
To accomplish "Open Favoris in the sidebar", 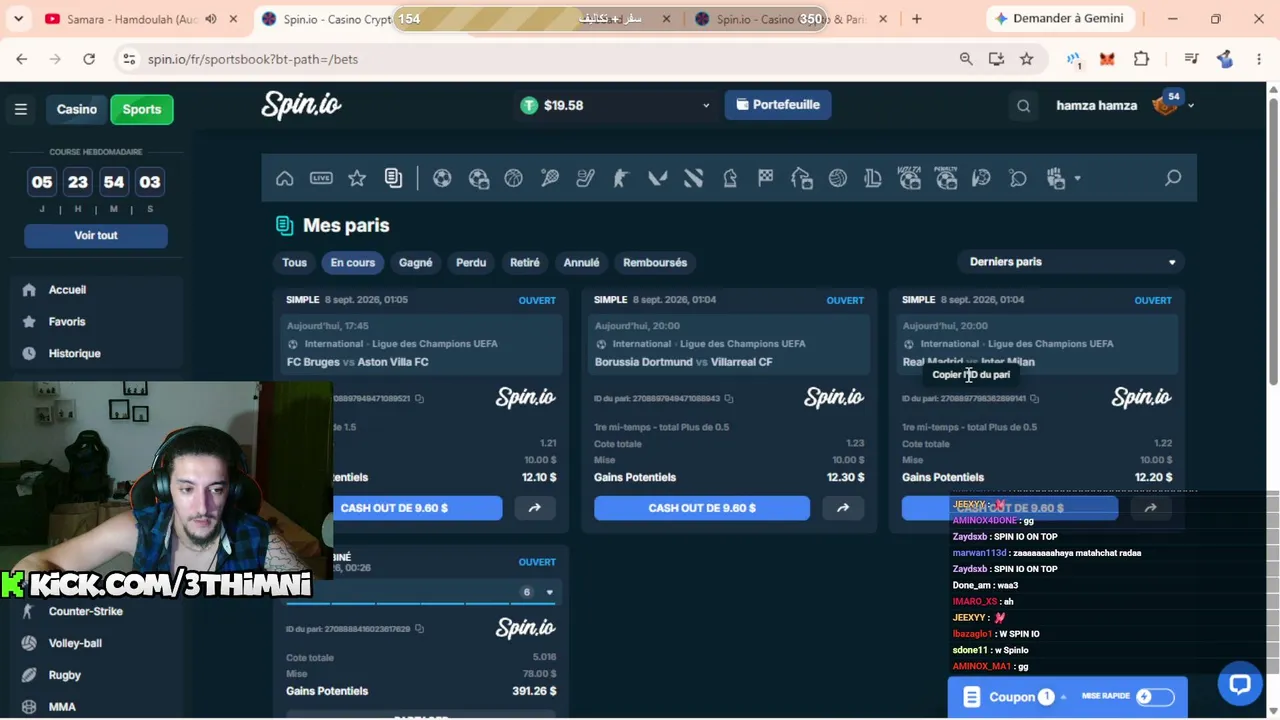I will click(67, 322).
